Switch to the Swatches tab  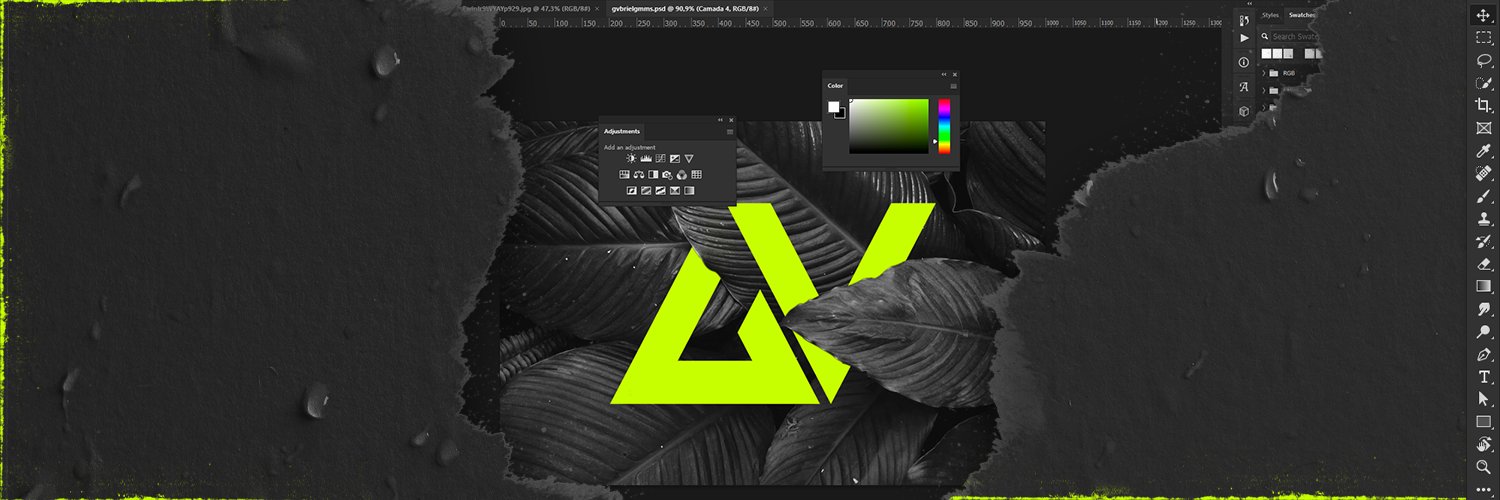(x=1302, y=15)
